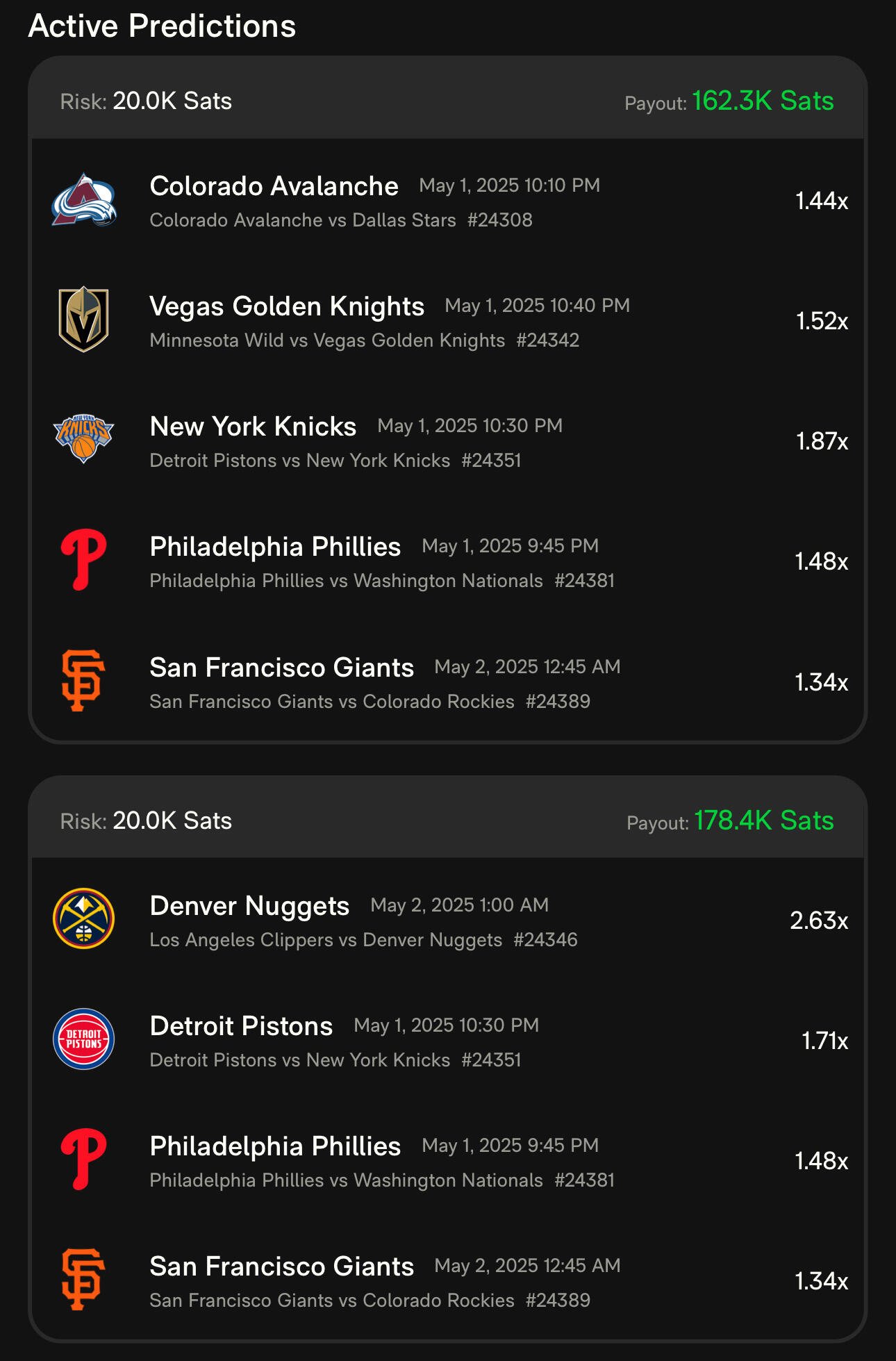
Task: Click the Vegas Golden Knights logo
Action: 83,320
